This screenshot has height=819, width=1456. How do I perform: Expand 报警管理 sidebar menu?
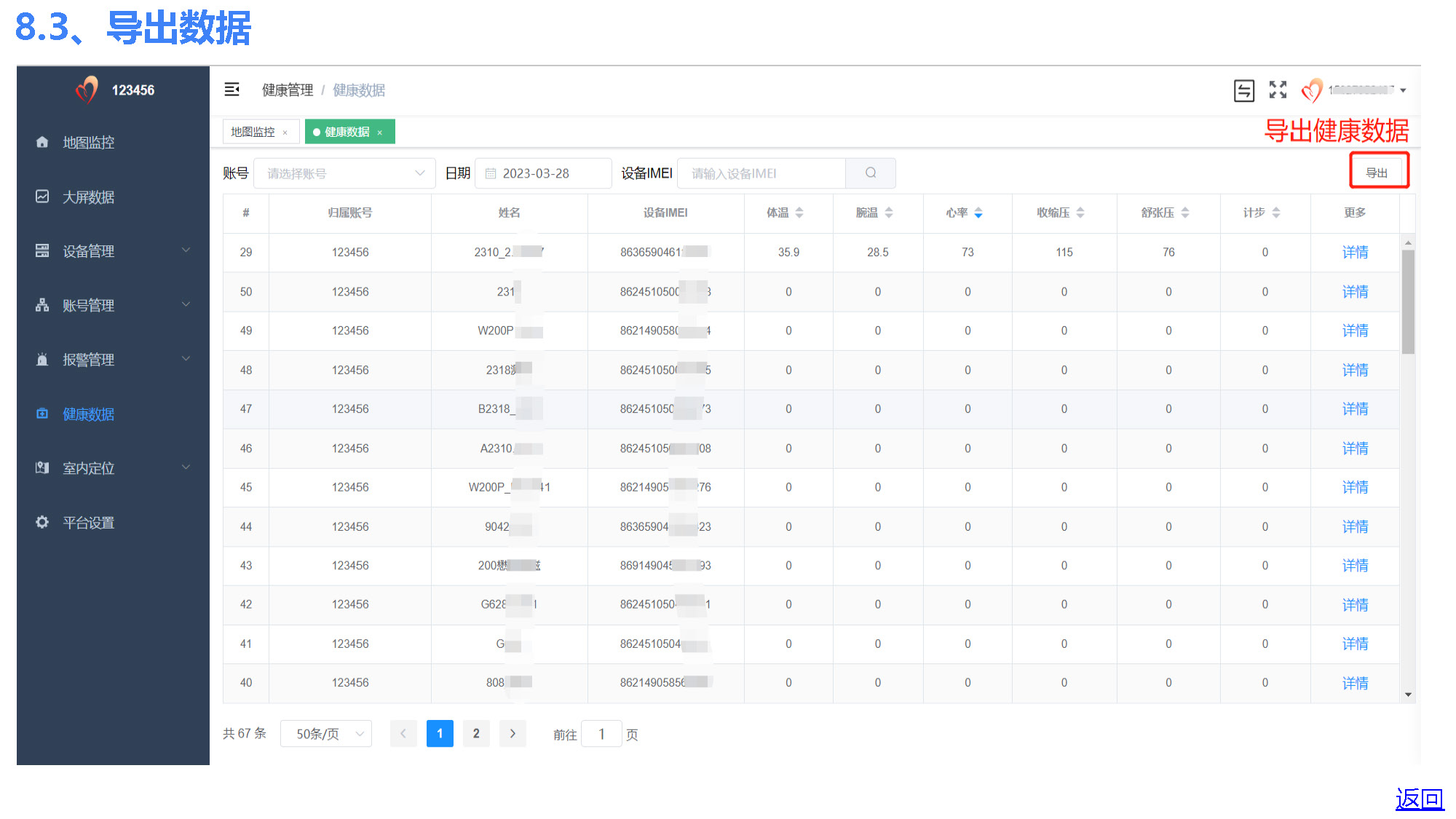tap(113, 360)
